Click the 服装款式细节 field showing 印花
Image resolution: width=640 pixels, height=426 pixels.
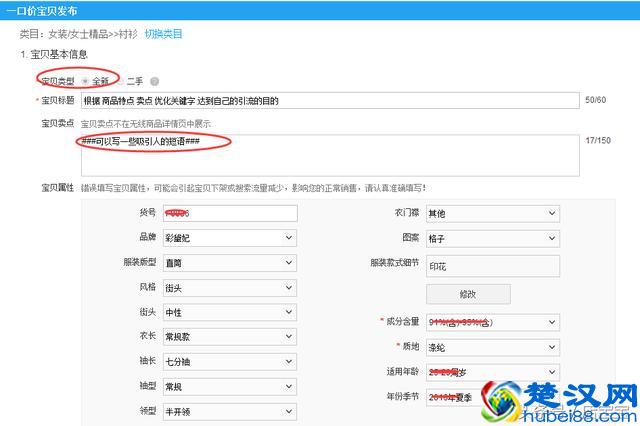coord(492,266)
